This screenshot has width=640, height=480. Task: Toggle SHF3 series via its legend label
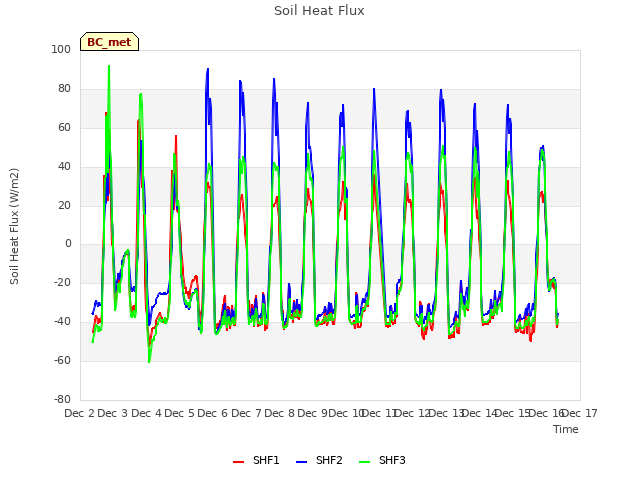pos(392,460)
